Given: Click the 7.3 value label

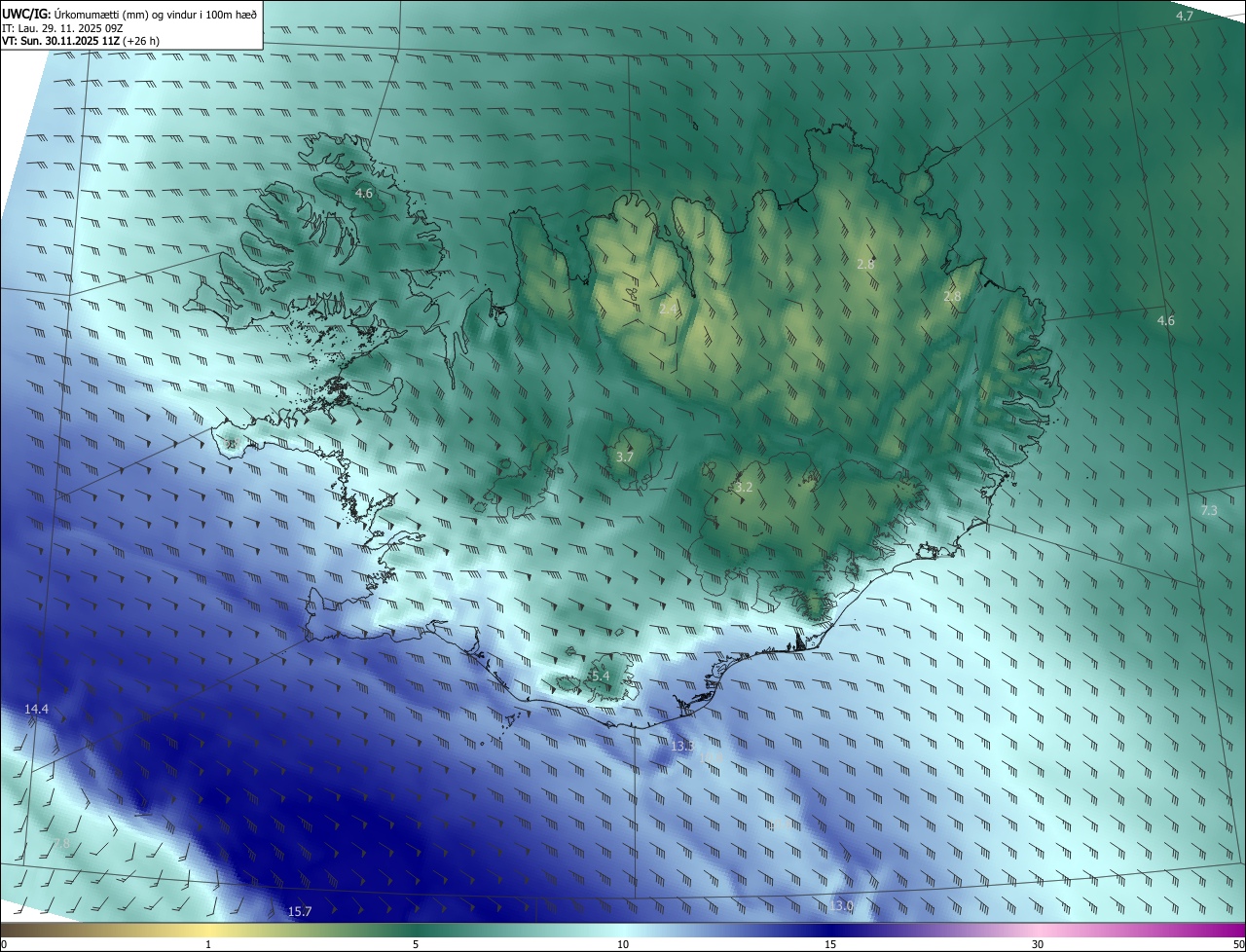Looking at the screenshot, I should (1209, 510).
